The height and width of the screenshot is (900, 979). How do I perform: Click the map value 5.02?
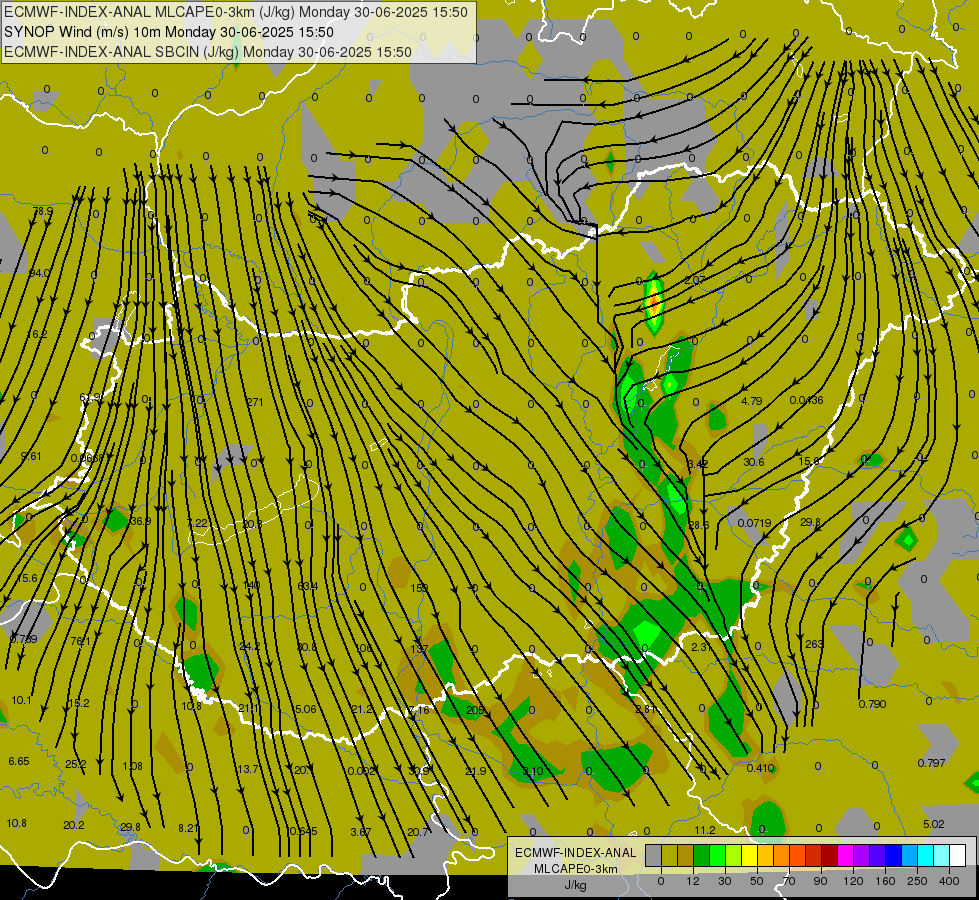pyautogui.click(x=934, y=824)
